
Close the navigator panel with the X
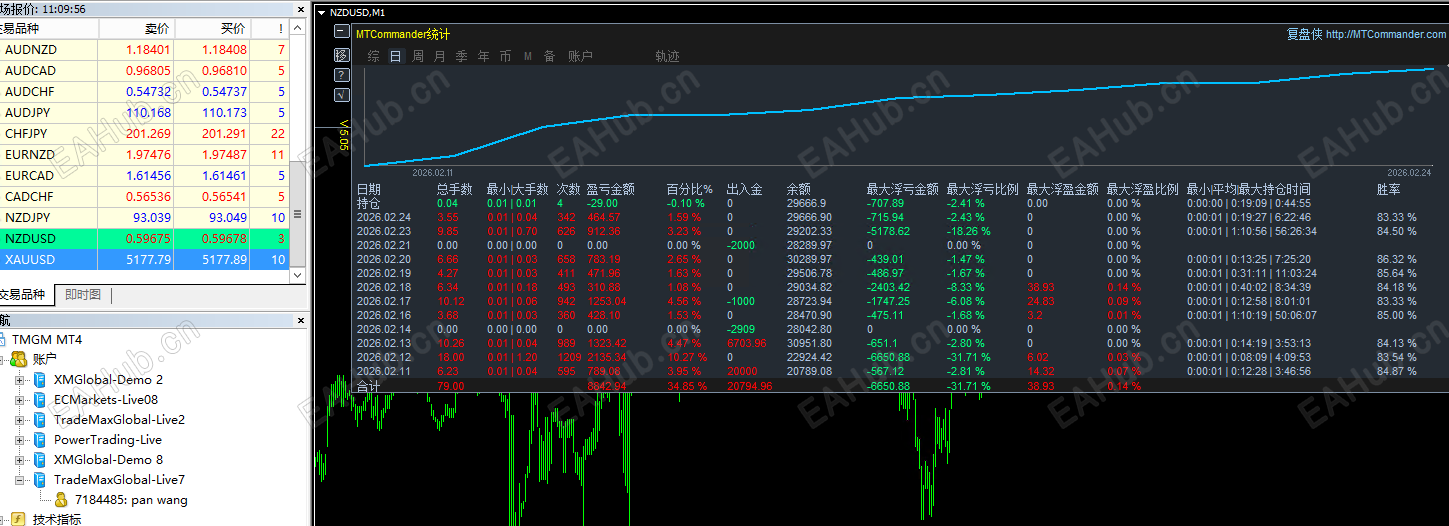coord(301,320)
